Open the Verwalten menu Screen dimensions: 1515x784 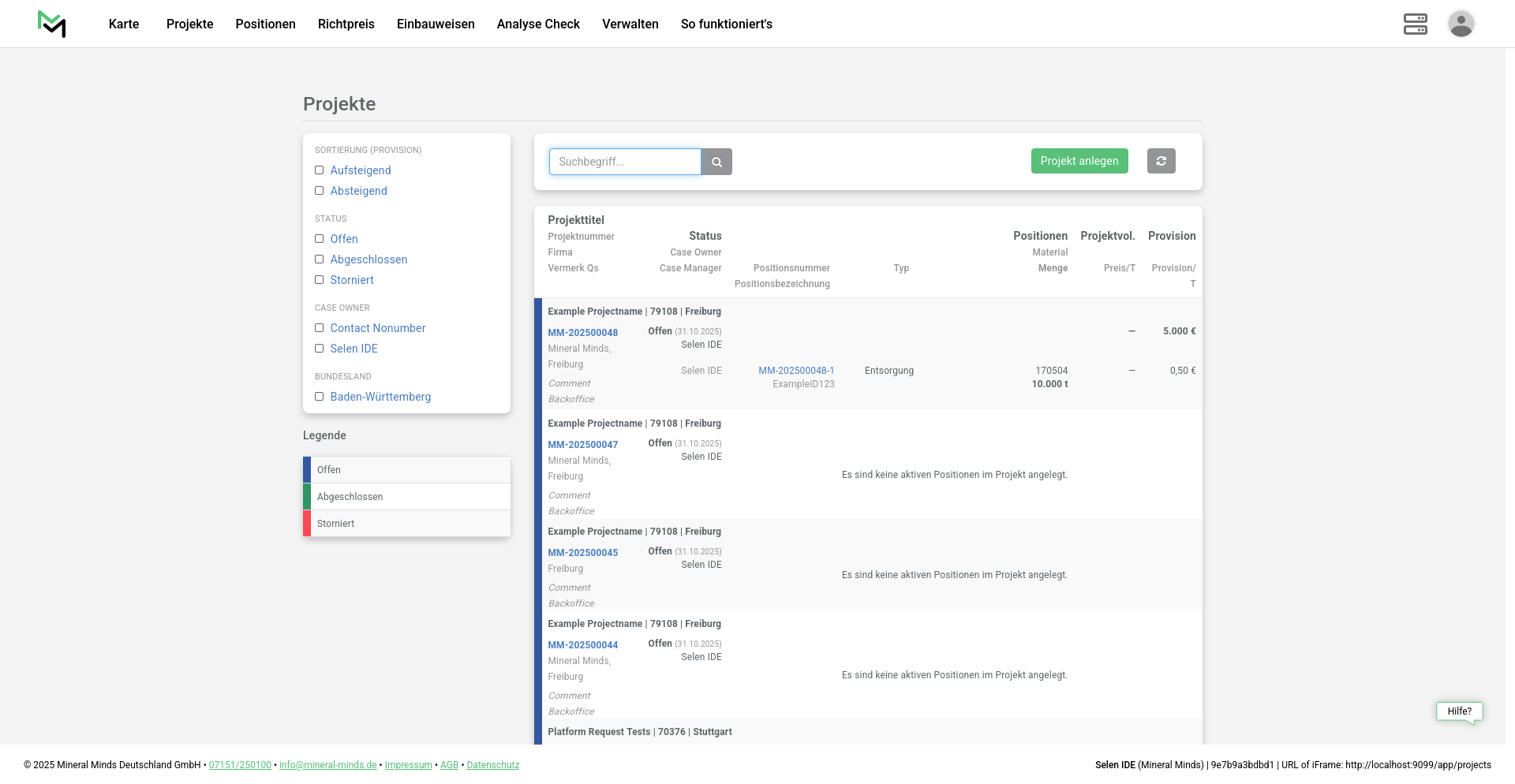tap(630, 24)
